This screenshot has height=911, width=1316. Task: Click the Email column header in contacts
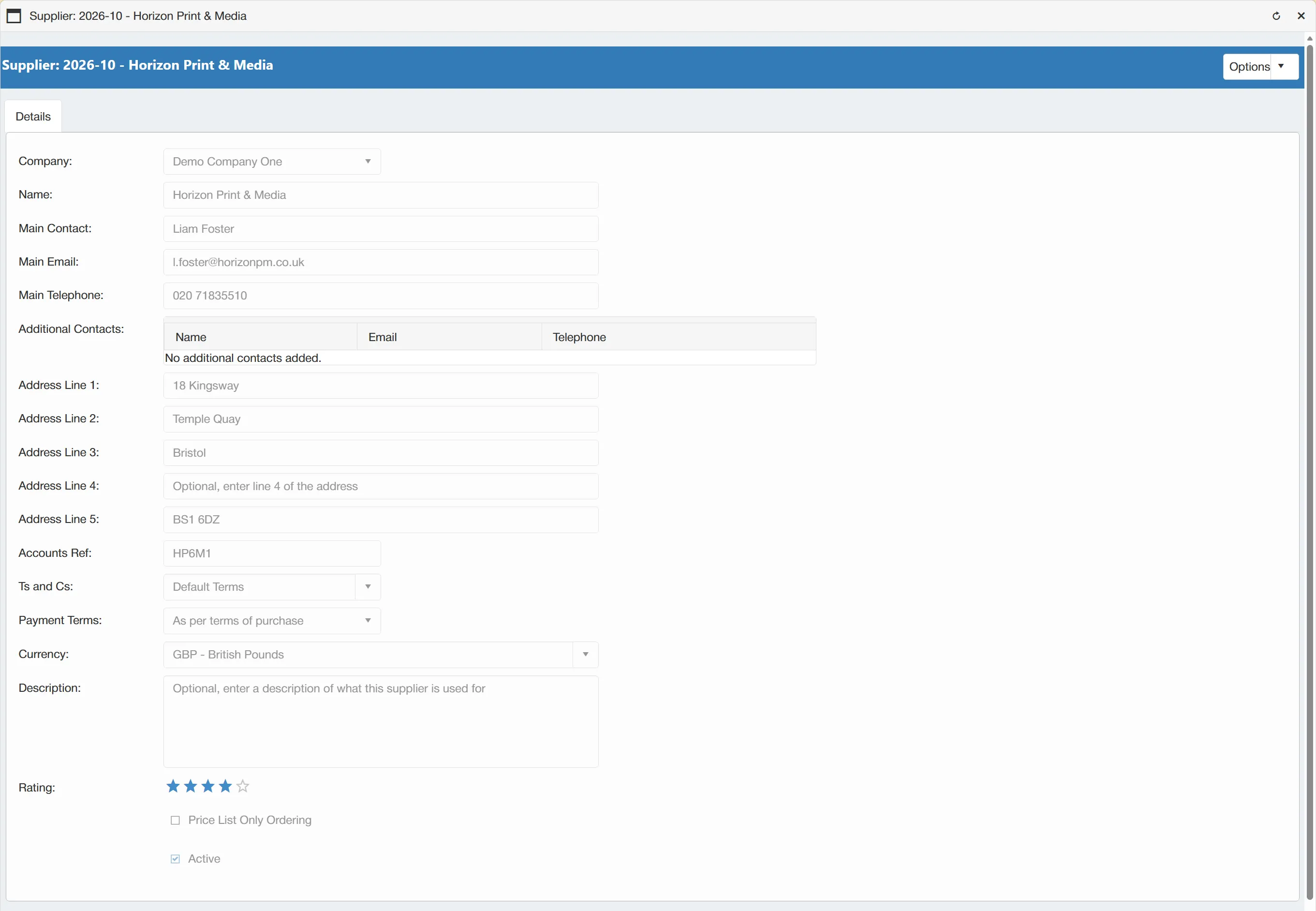tap(449, 337)
